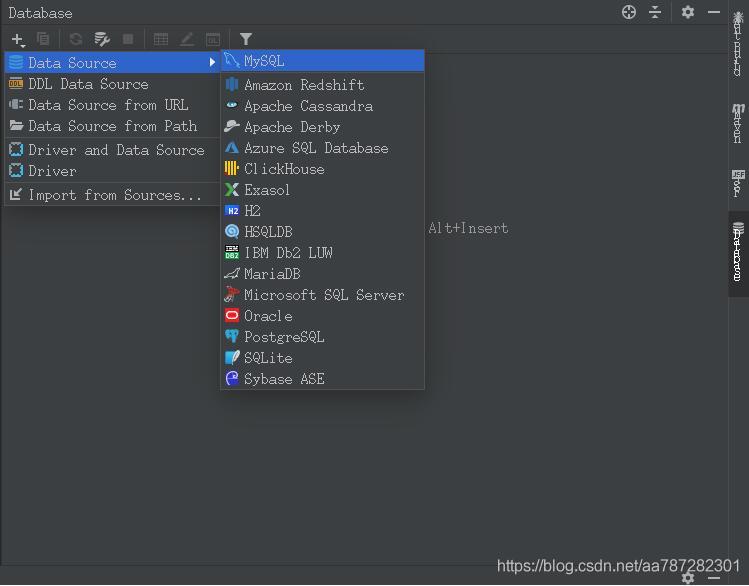749x586 pixels.
Task: Choose PostgreSQL in the submenu
Action: pos(284,337)
